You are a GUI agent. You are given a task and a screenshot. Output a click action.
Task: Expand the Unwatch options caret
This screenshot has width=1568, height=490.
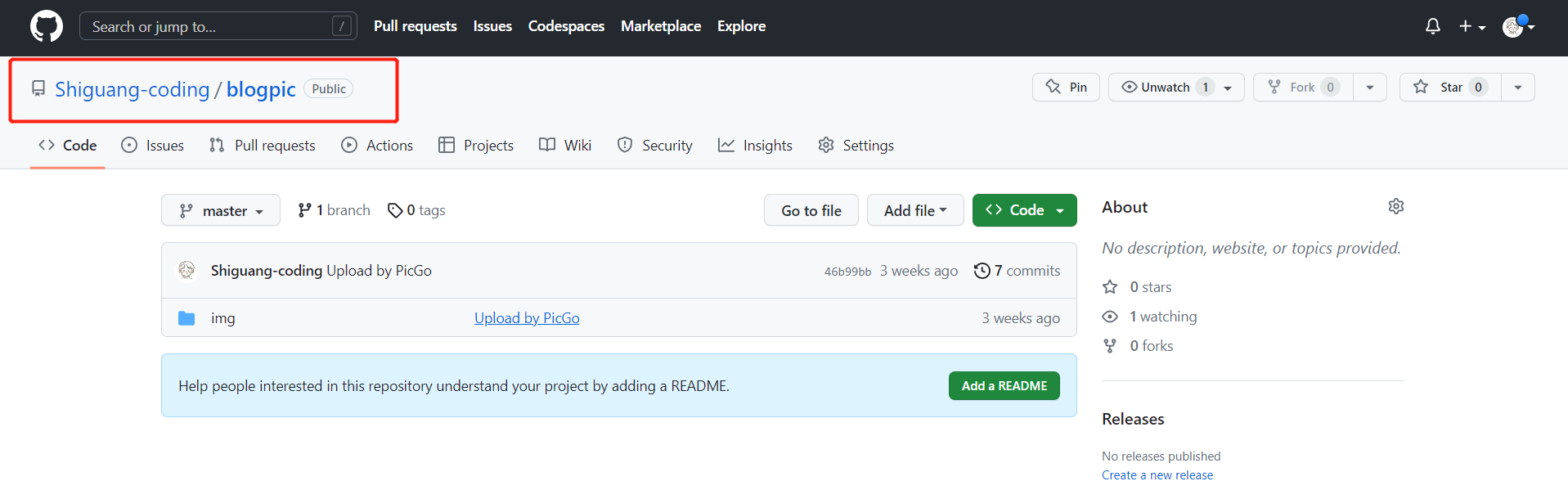(1228, 88)
